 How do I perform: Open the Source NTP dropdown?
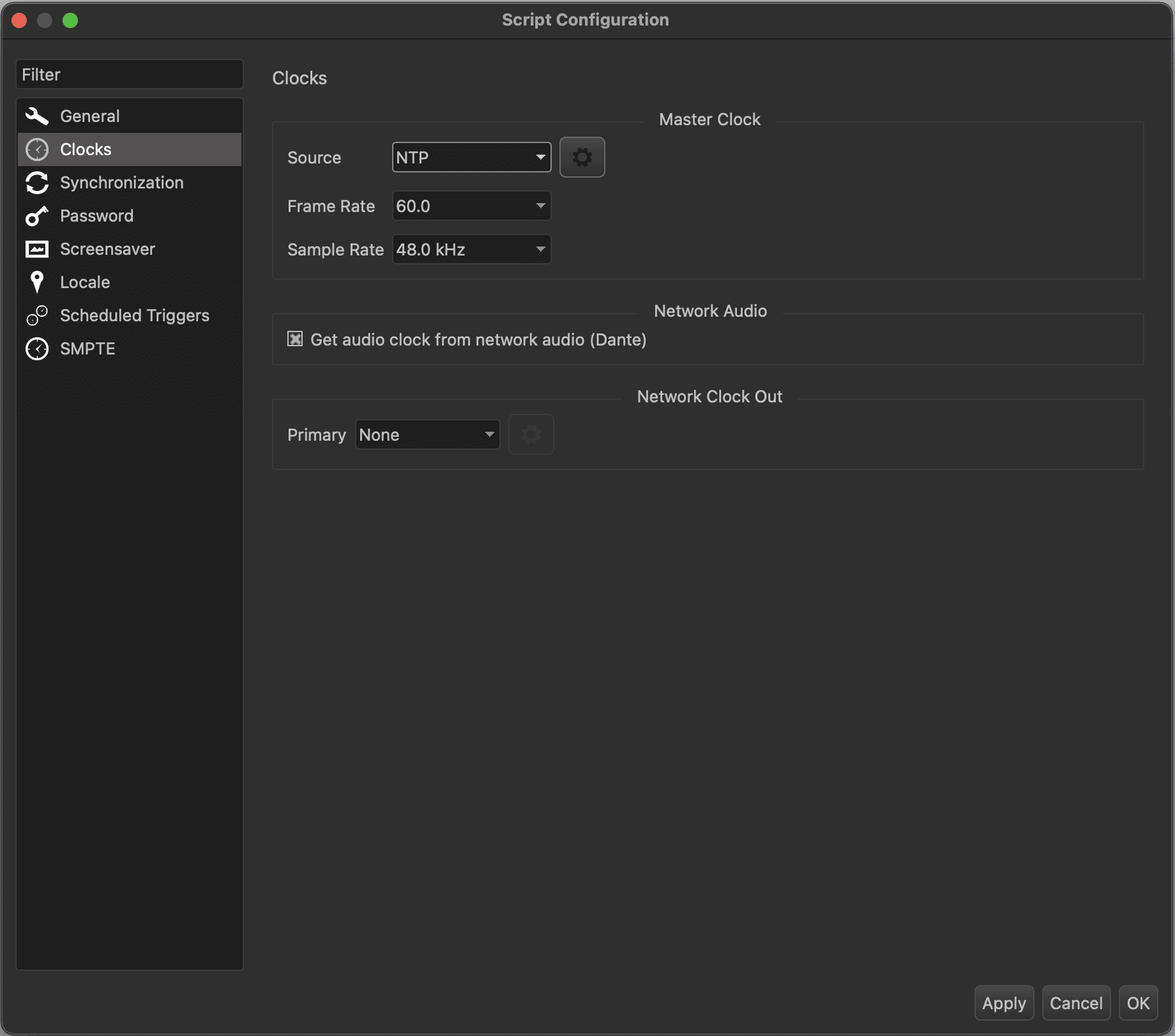click(x=471, y=157)
